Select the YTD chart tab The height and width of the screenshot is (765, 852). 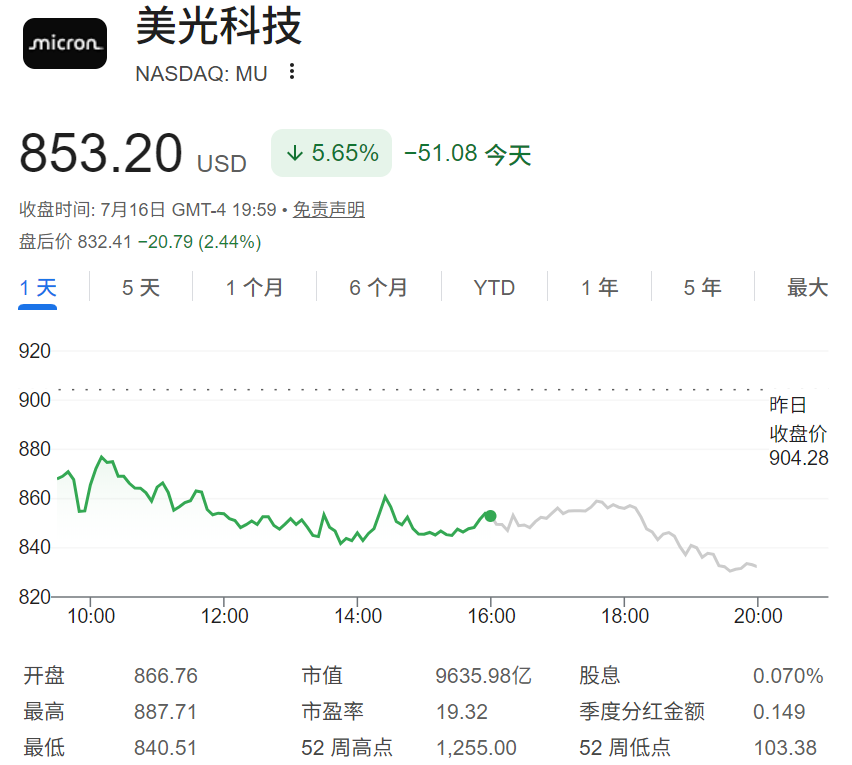(x=494, y=288)
